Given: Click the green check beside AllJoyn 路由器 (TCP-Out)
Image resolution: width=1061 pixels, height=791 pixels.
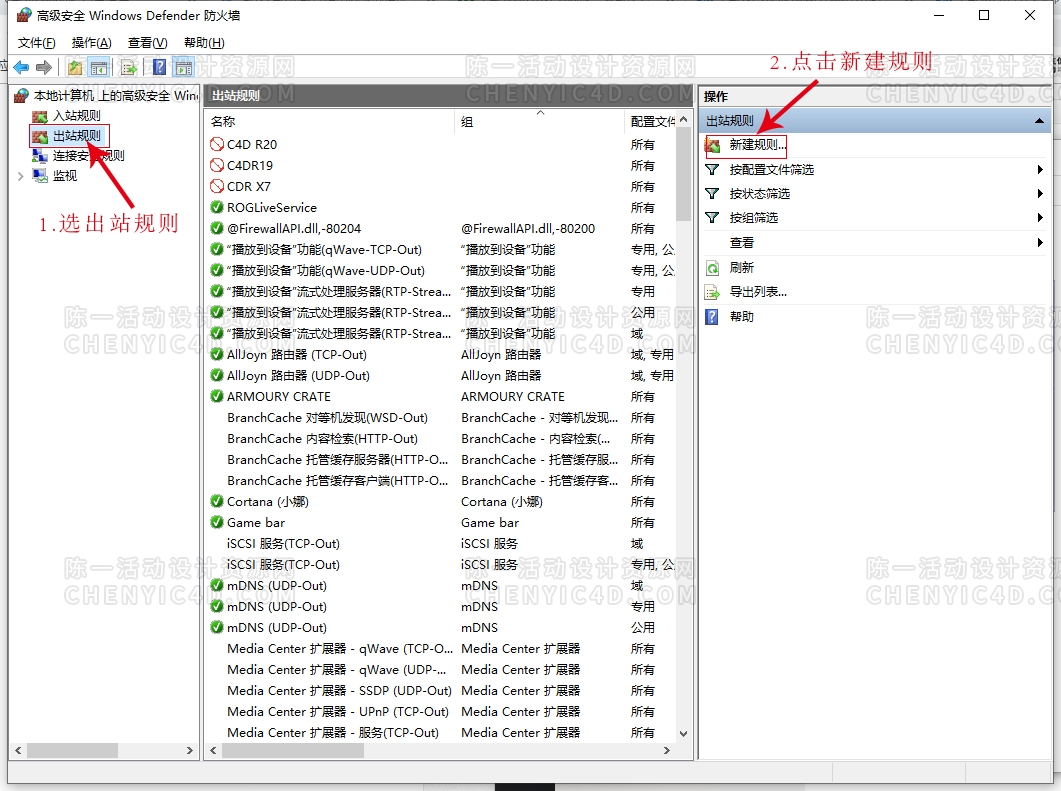Looking at the screenshot, I should click(217, 354).
